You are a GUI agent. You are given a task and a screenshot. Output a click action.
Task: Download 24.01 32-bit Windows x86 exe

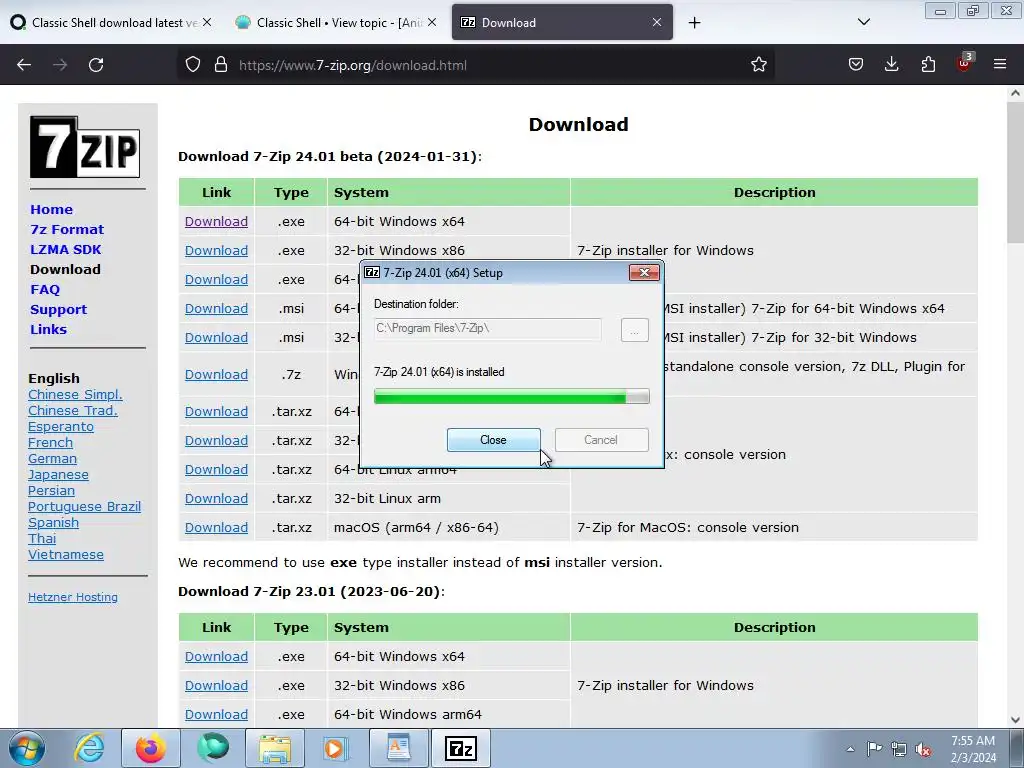(216, 250)
